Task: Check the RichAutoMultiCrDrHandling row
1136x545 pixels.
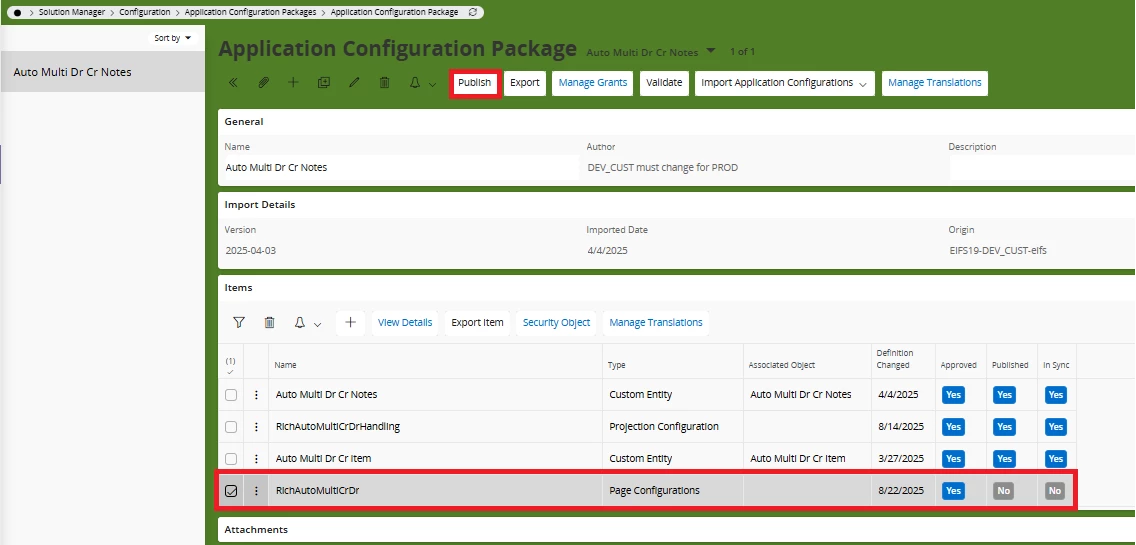Action: click(x=230, y=427)
